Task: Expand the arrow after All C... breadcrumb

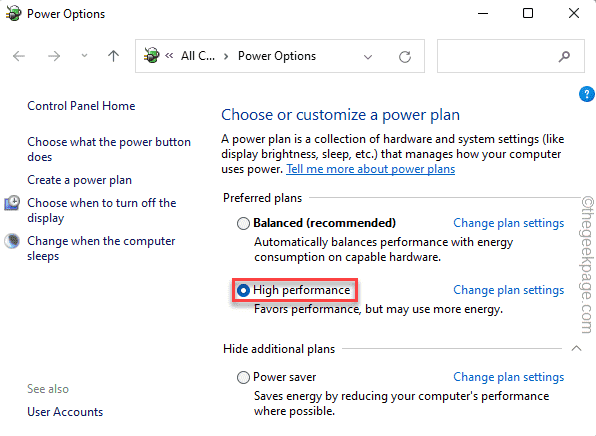Action: pyautogui.click(x=226, y=56)
